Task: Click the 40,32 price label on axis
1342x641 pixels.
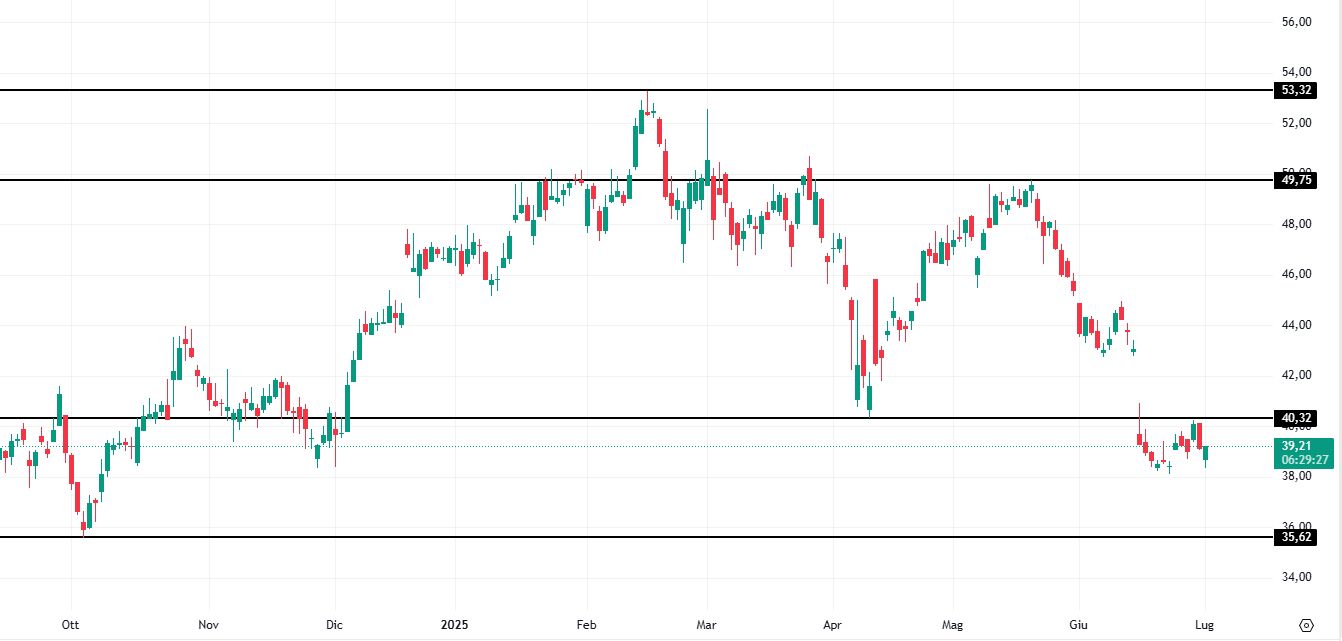Action: tap(1297, 418)
